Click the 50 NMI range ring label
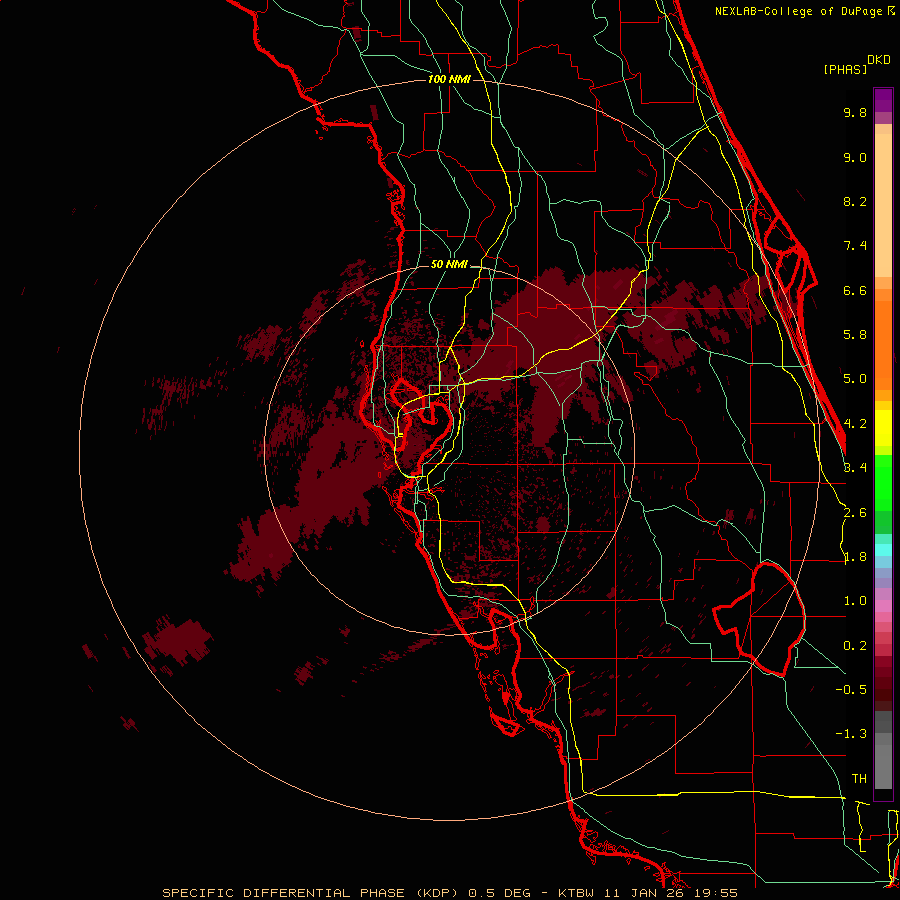The width and height of the screenshot is (900, 900). tap(449, 265)
